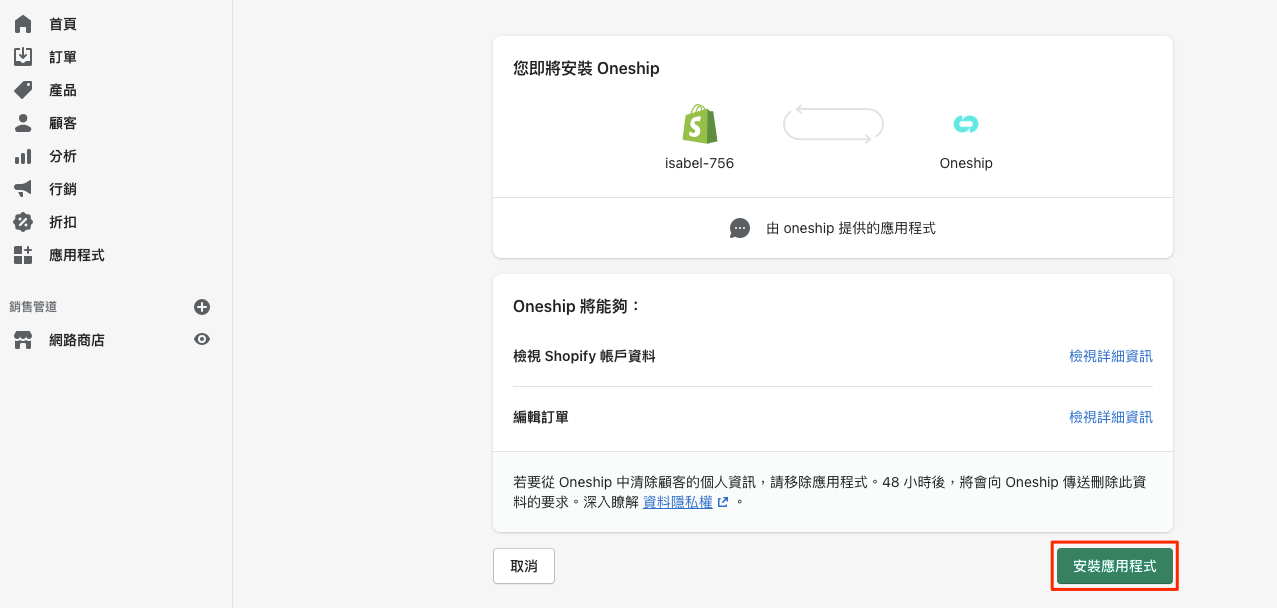This screenshot has height=608, width=1277.
Task: Click the 編輯訂單 permission text
Action: point(541,417)
